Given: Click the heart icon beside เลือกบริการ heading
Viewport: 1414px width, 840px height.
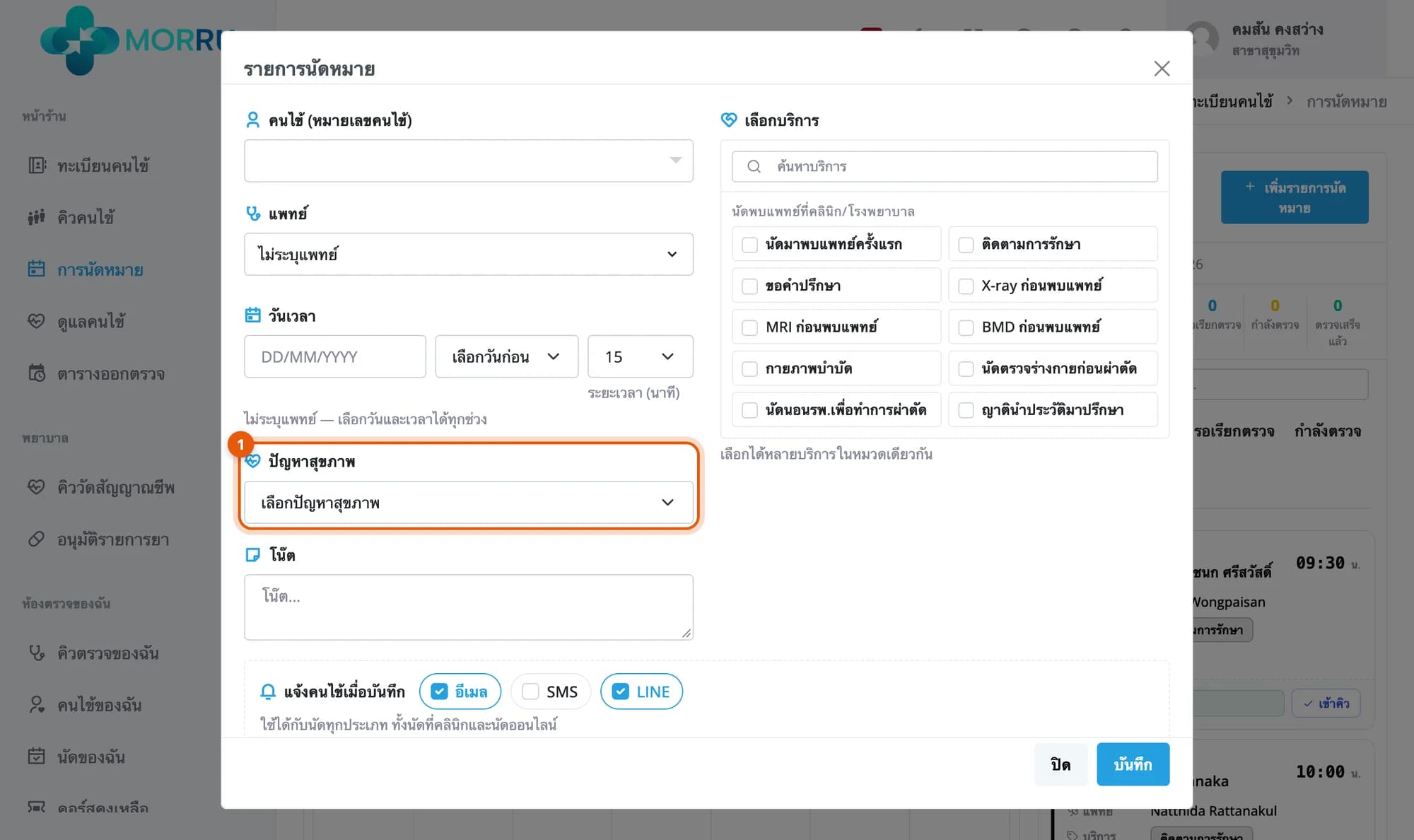Looking at the screenshot, I should 729,120.
